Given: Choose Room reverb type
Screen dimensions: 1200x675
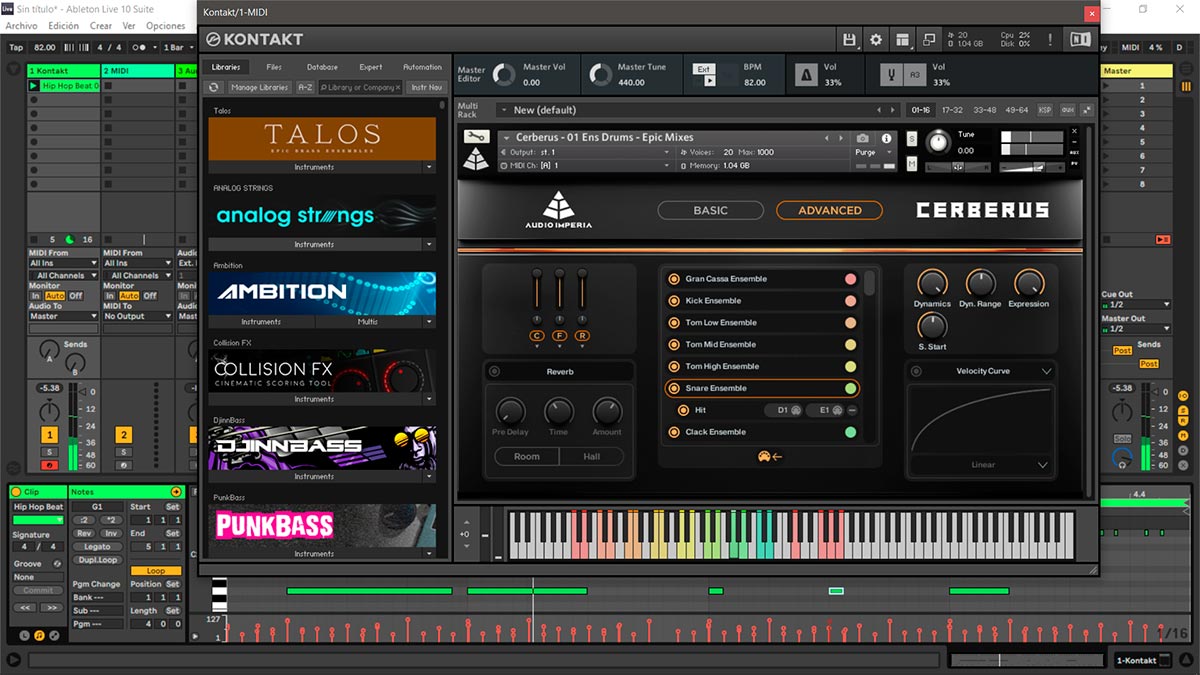Looking at the screenshot, I should 527,456.
